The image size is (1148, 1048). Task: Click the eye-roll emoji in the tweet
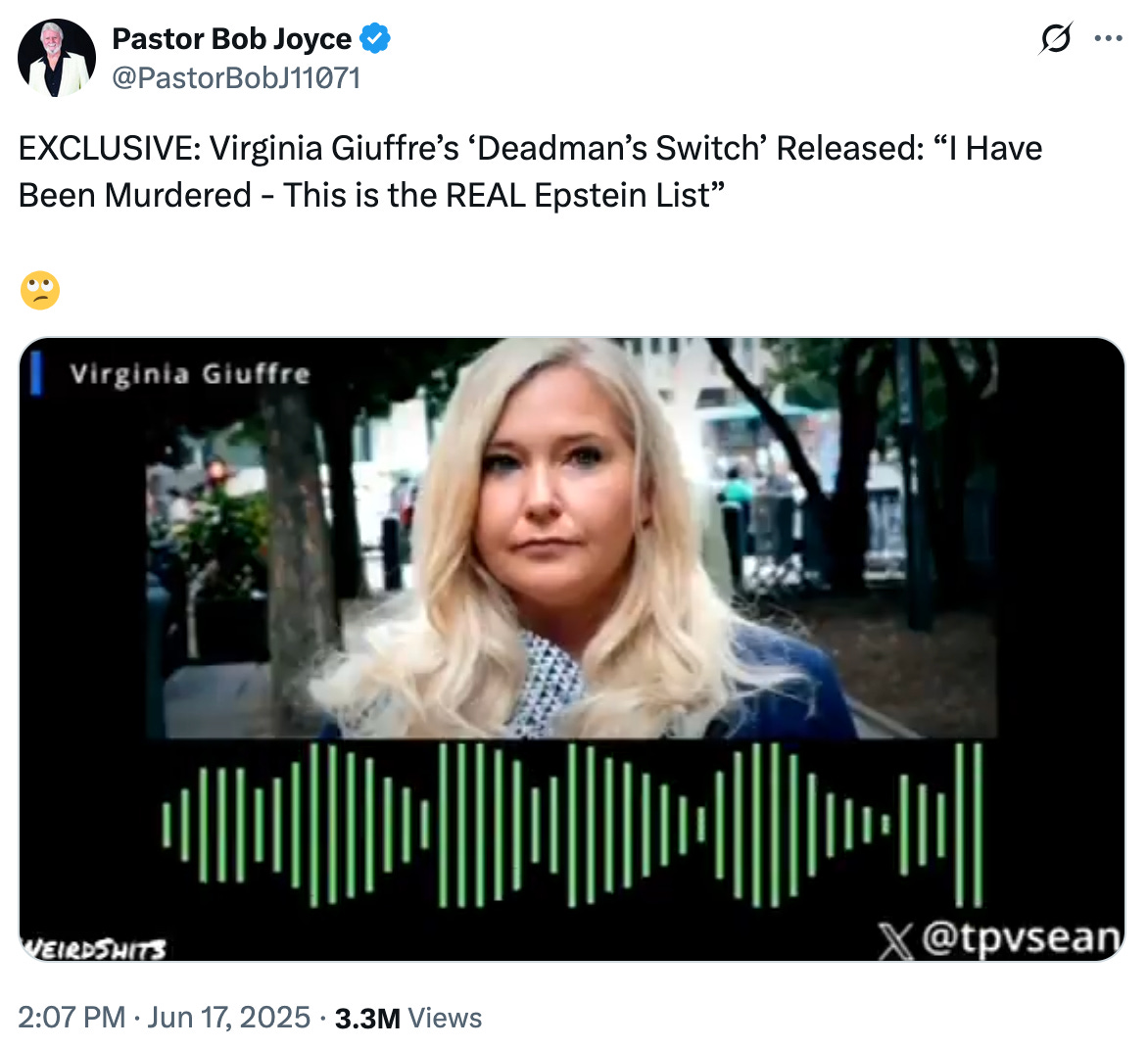coord(39,291)
